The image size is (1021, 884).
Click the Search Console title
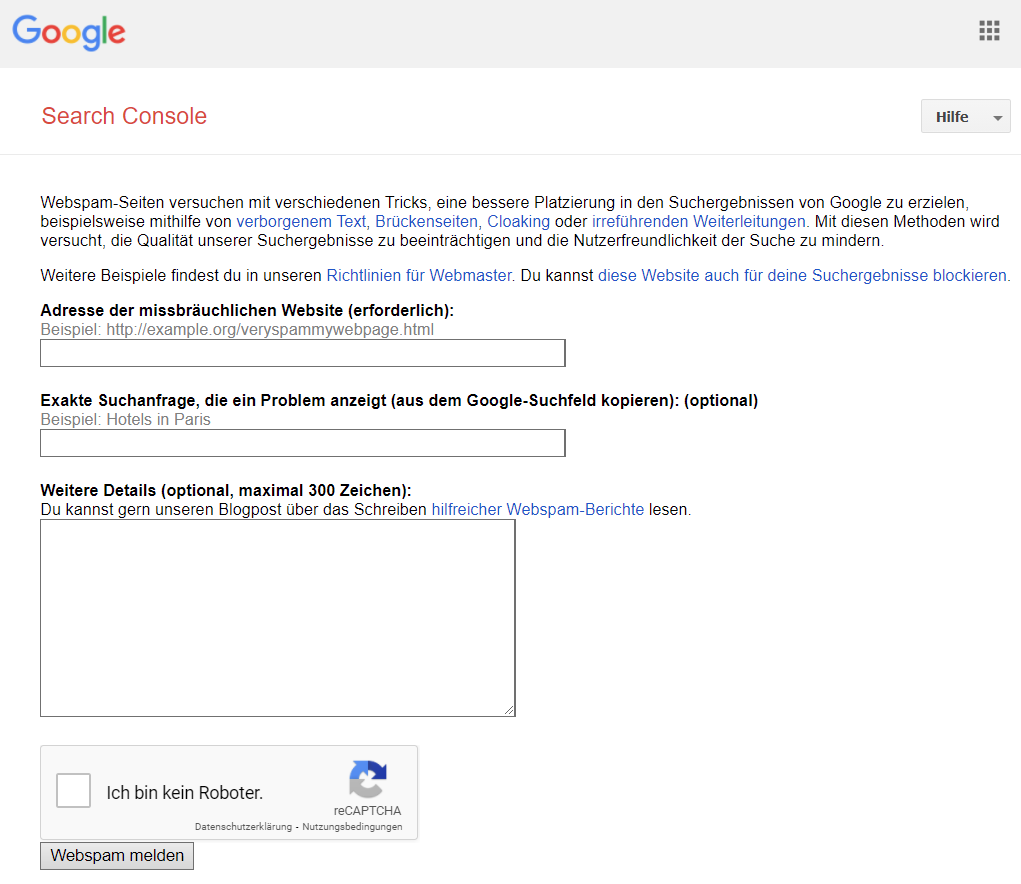(124, 116)
